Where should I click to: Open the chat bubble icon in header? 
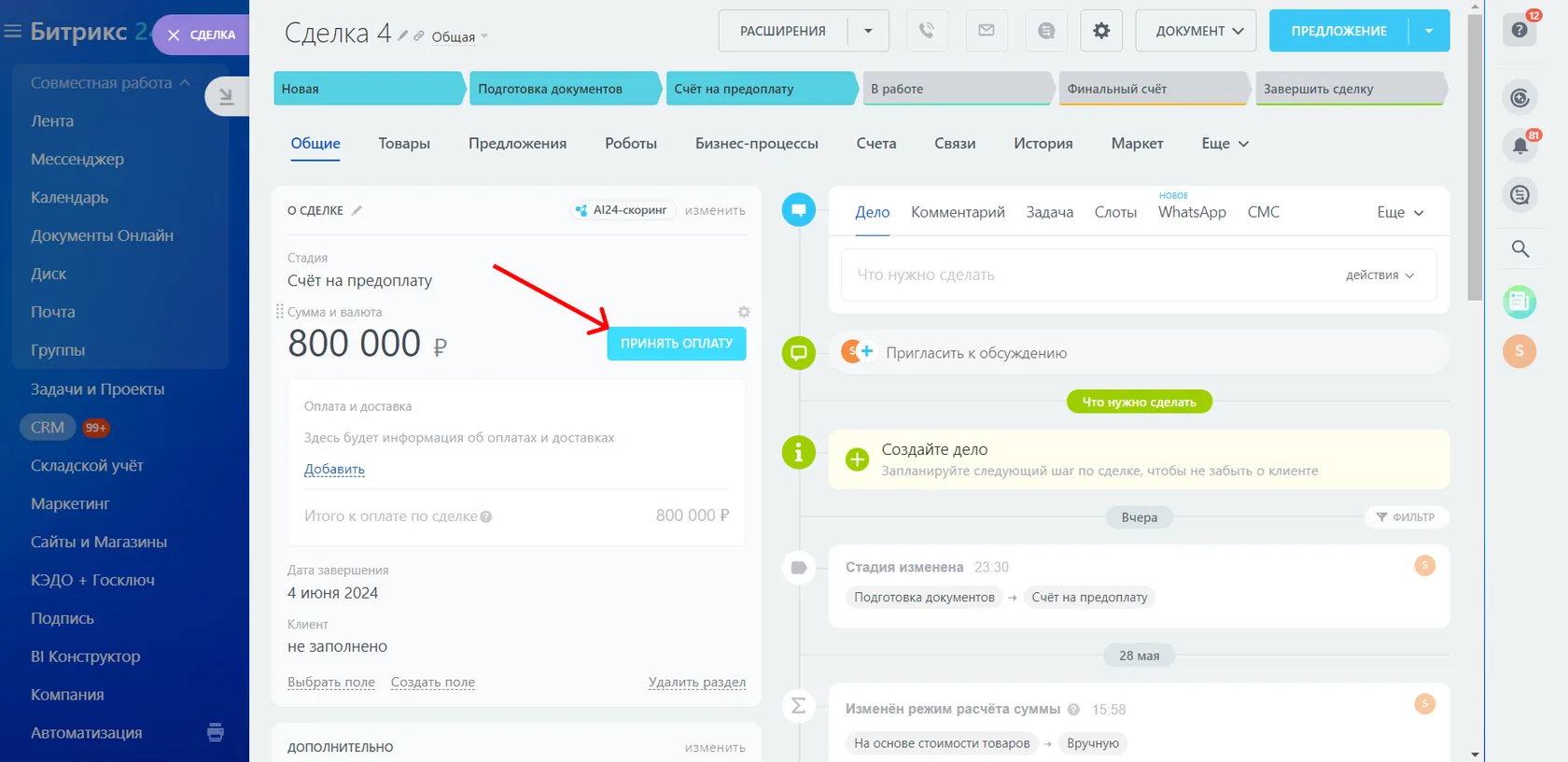tap(1046, 31)
